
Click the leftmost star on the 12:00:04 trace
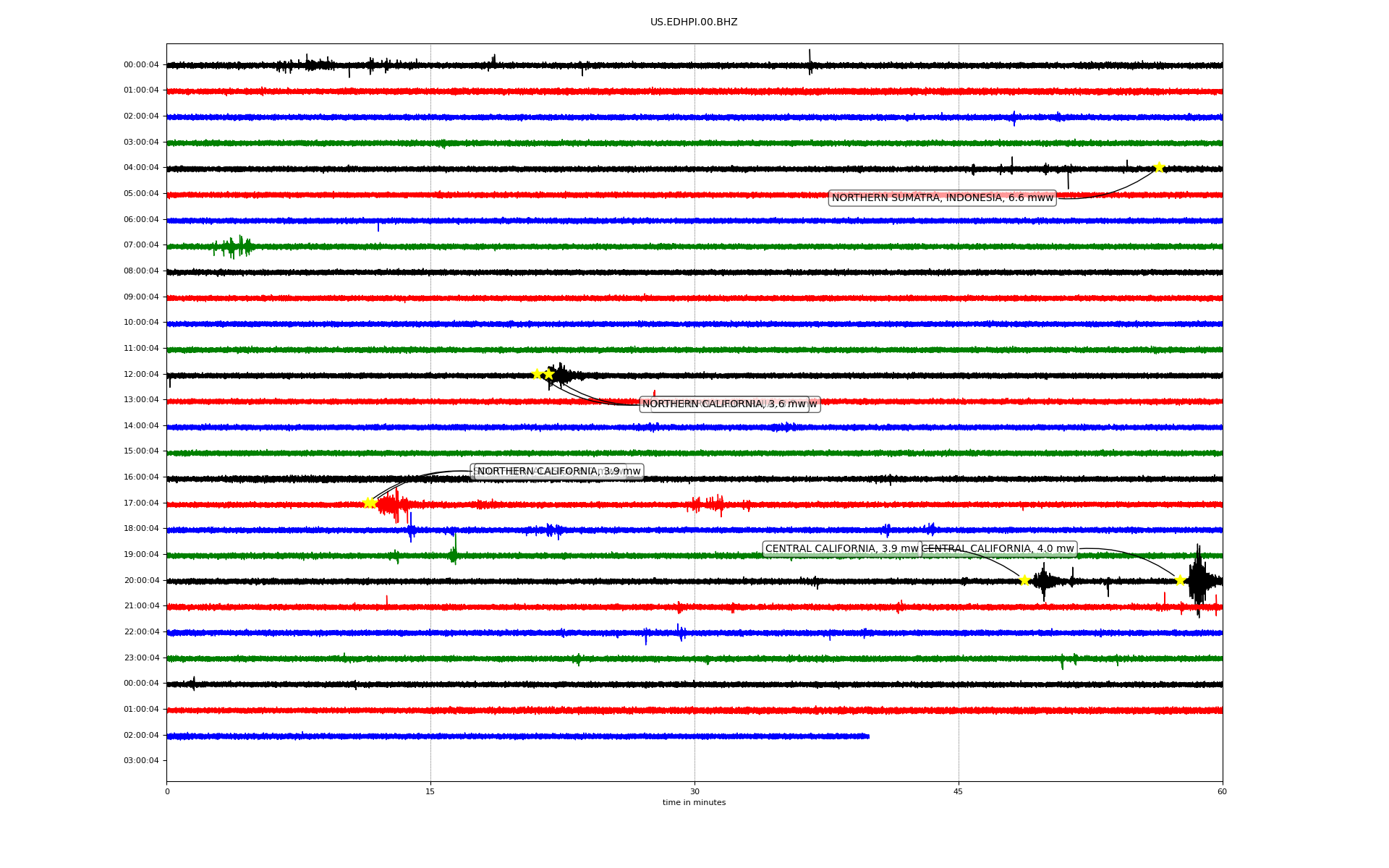537,374
